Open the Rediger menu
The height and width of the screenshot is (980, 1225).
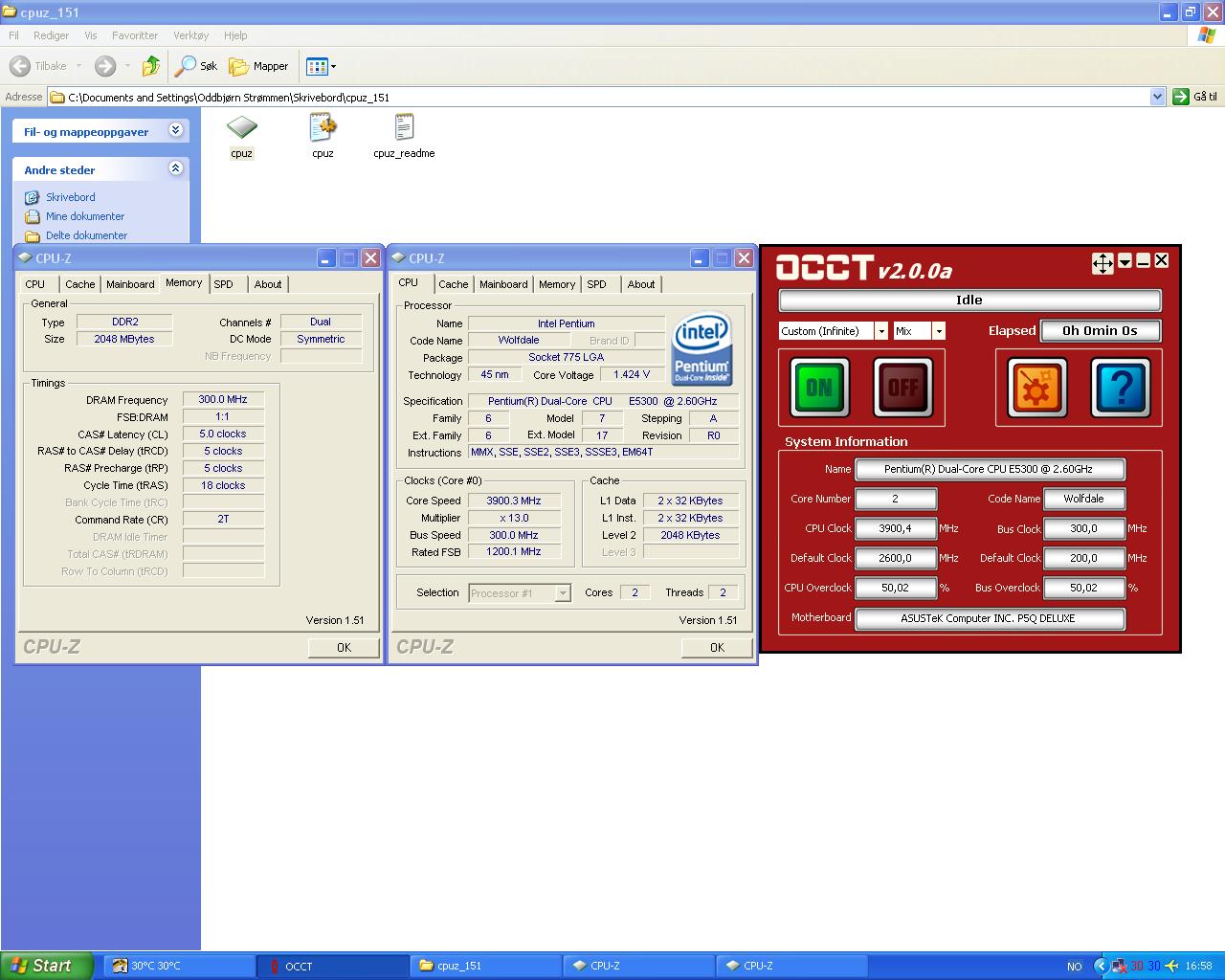51,35
